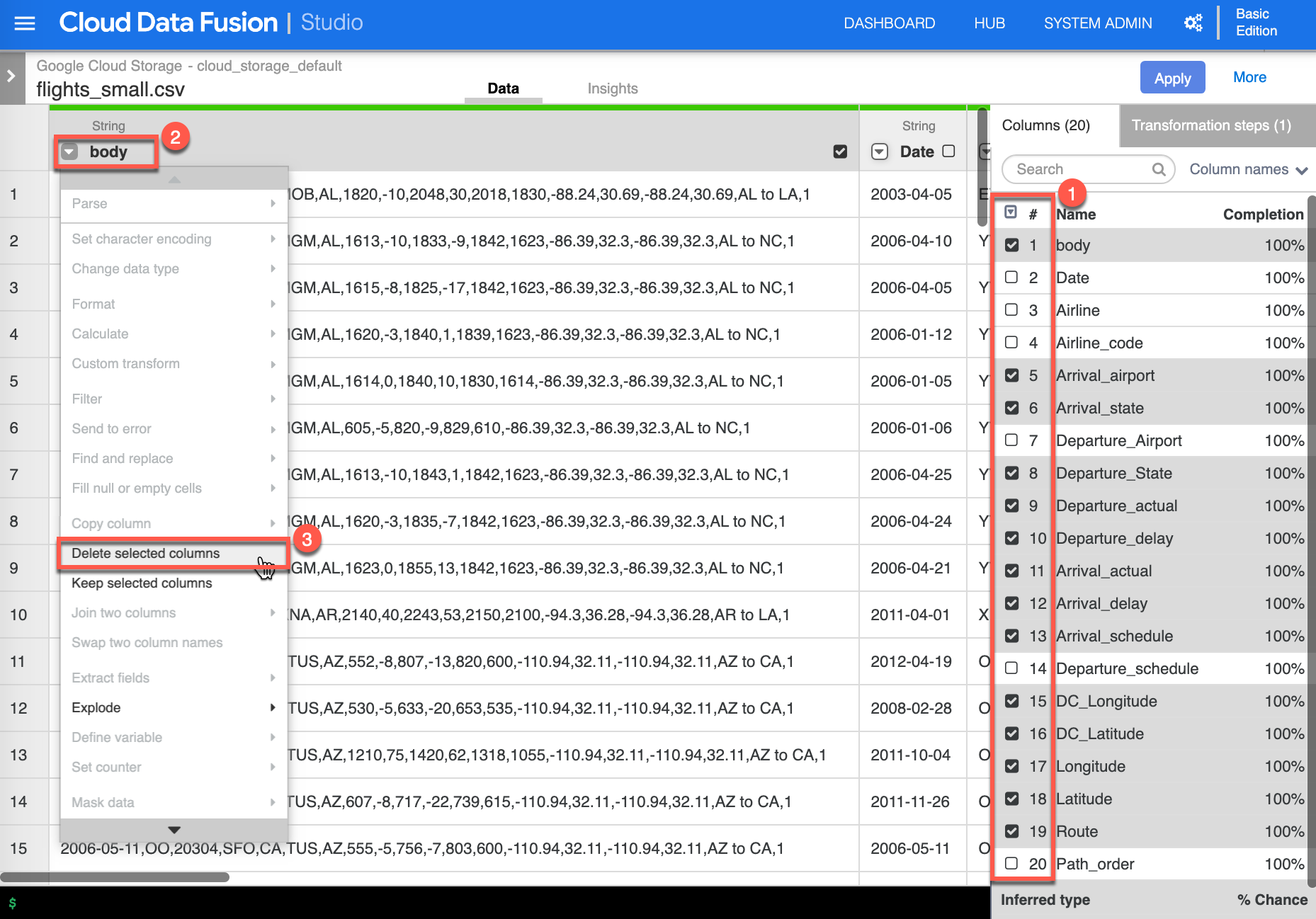Choose Delete selected columns from menu
Screen dimensions: 1316x919
[146, 553]
